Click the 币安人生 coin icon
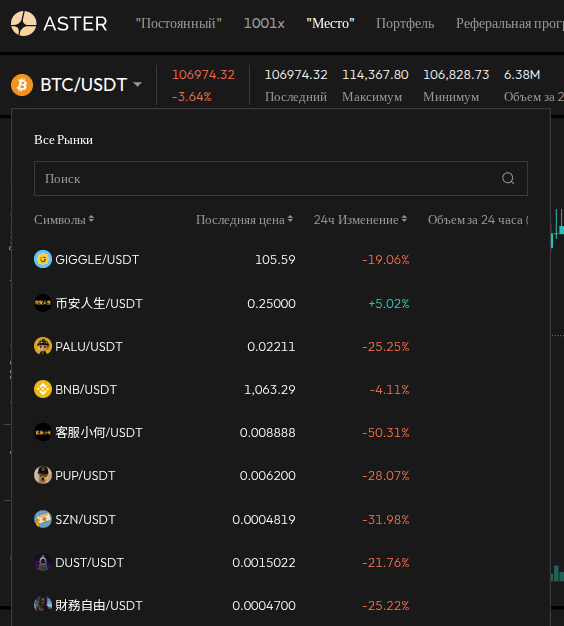The width and height of the screenshot is (564, 626). 43,303
